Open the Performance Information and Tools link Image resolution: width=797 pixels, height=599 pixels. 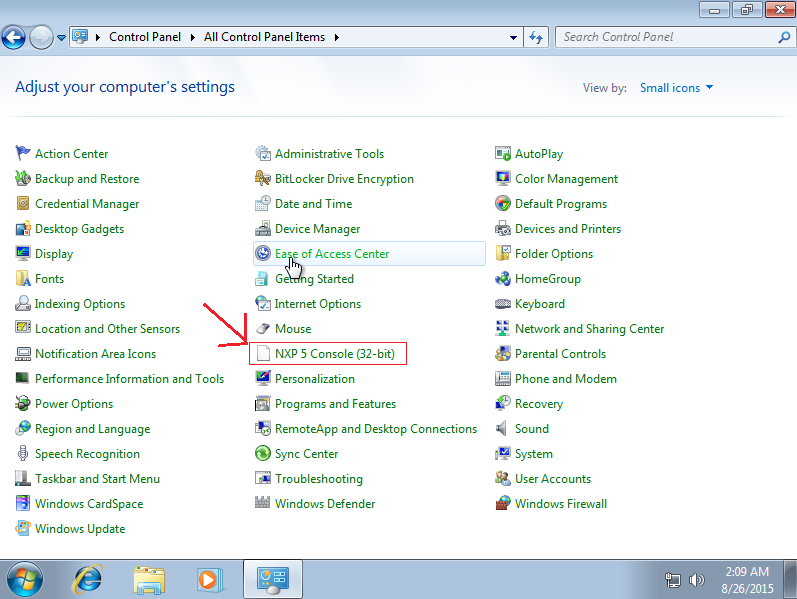tap(129, 379)
